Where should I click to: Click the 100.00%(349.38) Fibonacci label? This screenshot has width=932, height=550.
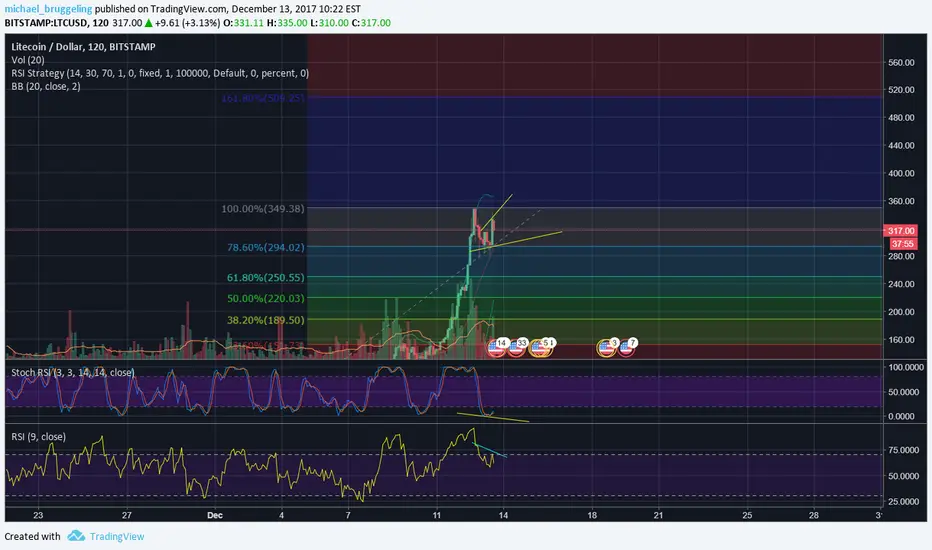click(x=263, y=209)
